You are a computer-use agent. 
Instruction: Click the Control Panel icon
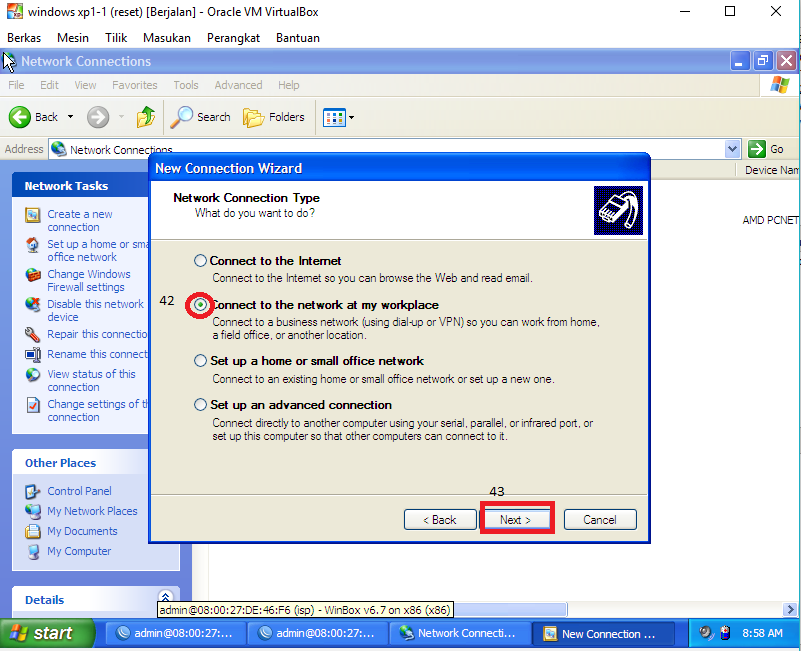coord(33,492)
